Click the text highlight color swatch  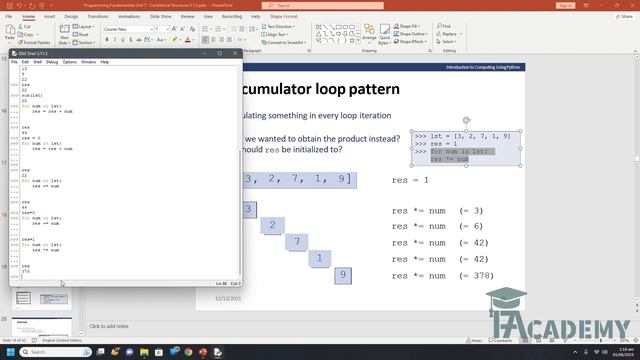[x=175, y=40]
